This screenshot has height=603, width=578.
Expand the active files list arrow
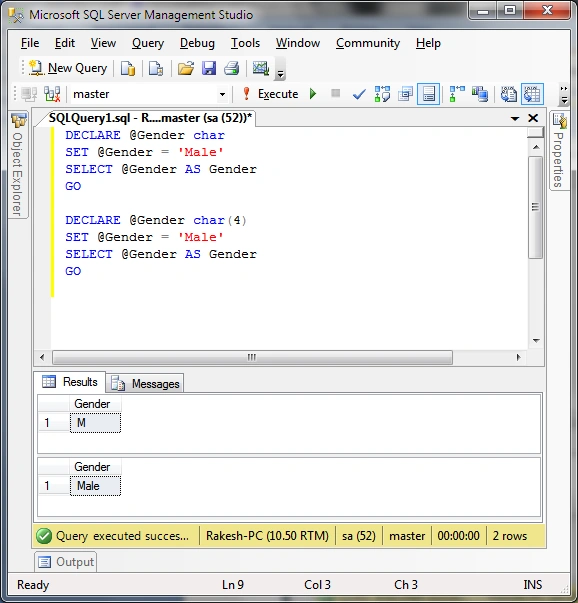515,118
